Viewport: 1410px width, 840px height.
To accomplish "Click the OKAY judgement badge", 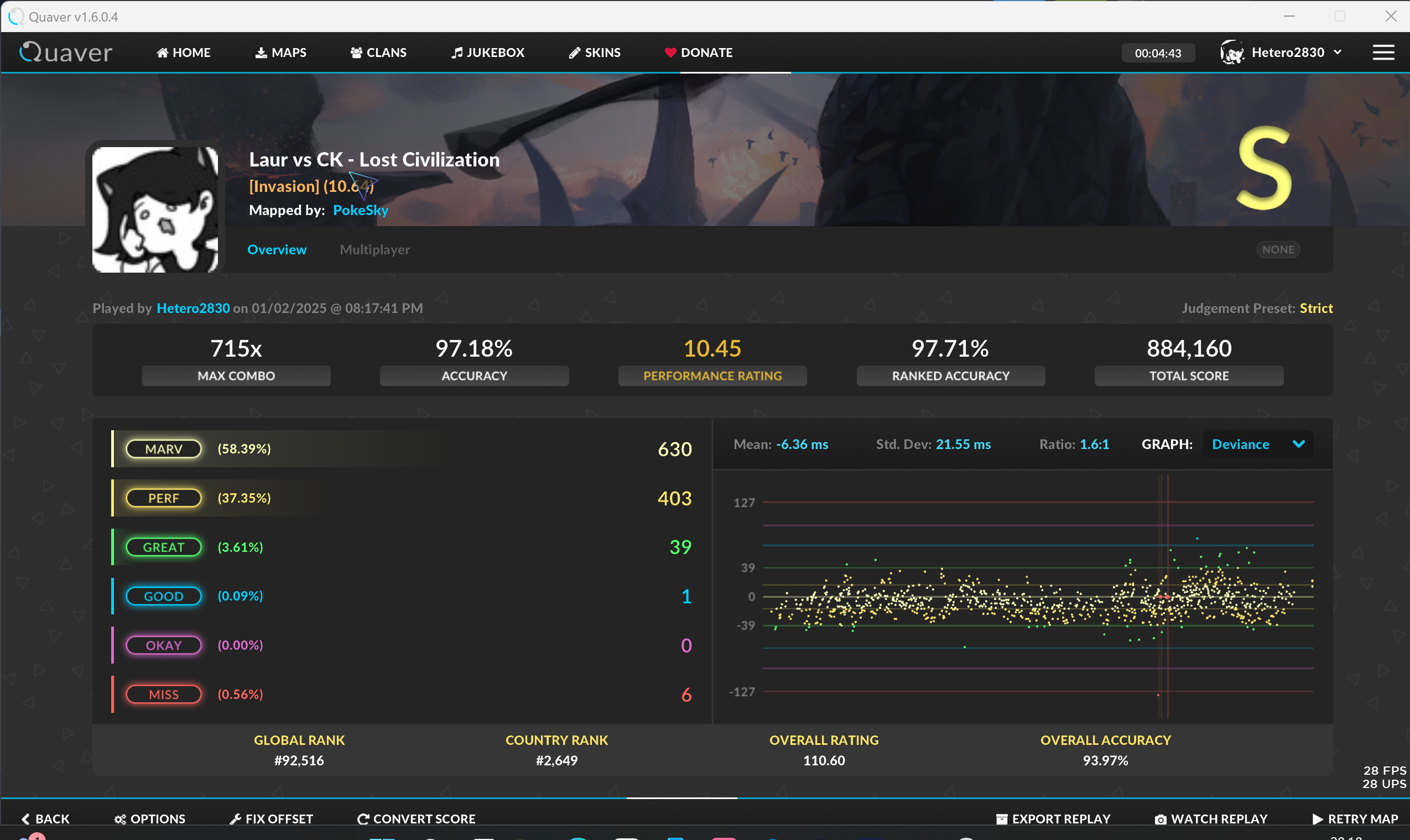I will 164,645.
